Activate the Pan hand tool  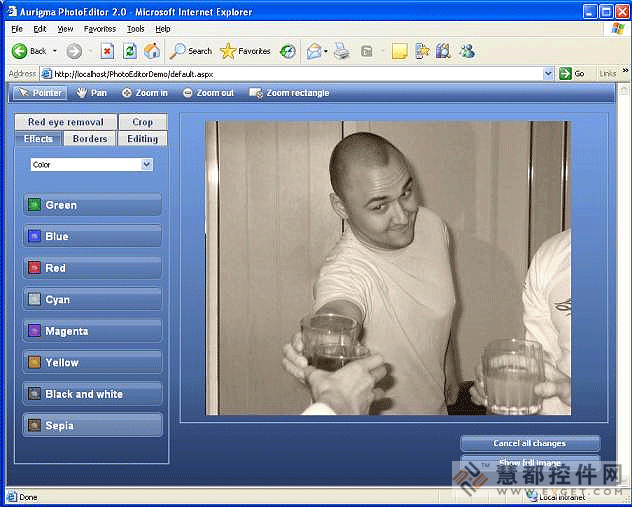[92, 93]
